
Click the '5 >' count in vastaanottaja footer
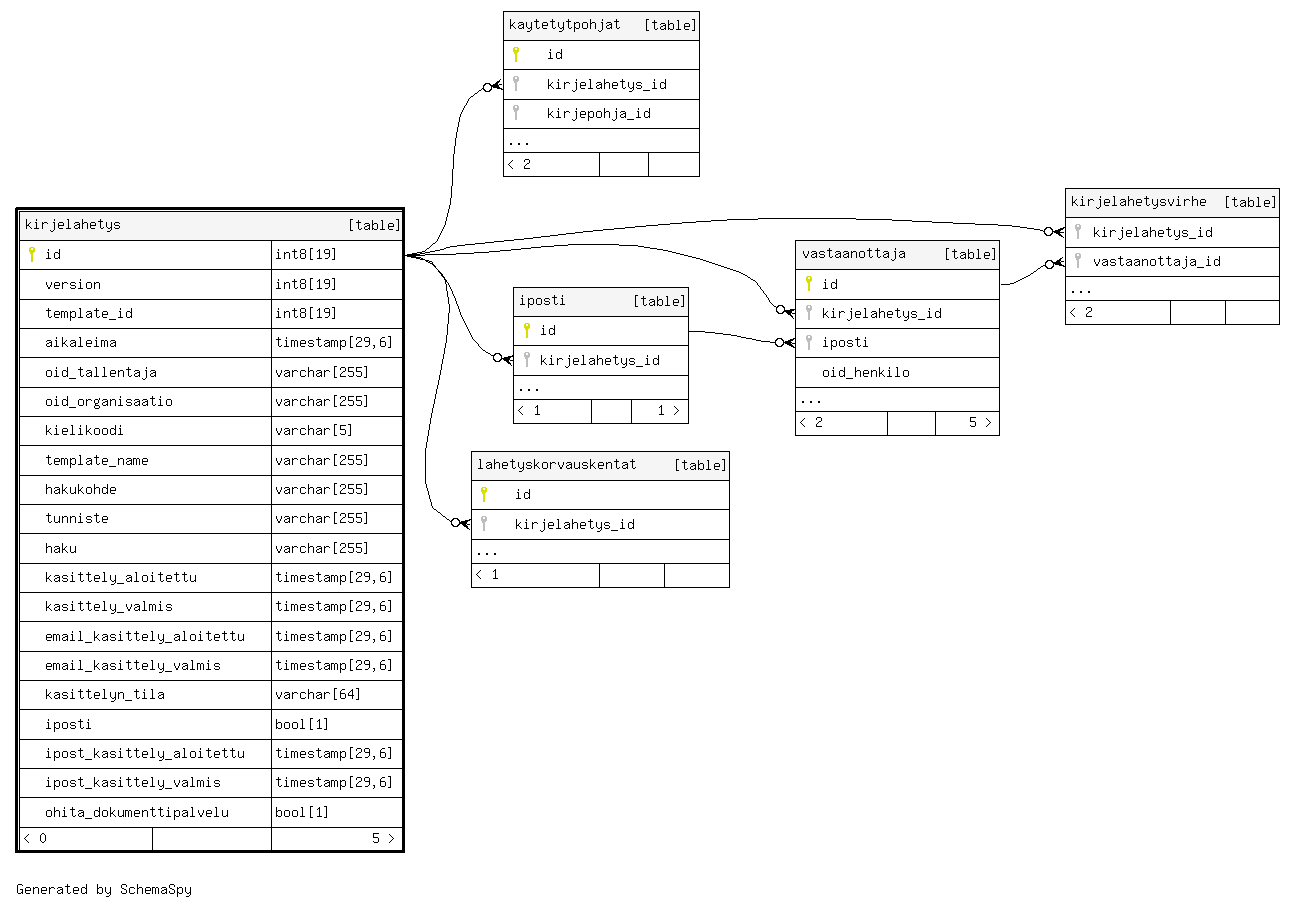click(x=980, y=422)
